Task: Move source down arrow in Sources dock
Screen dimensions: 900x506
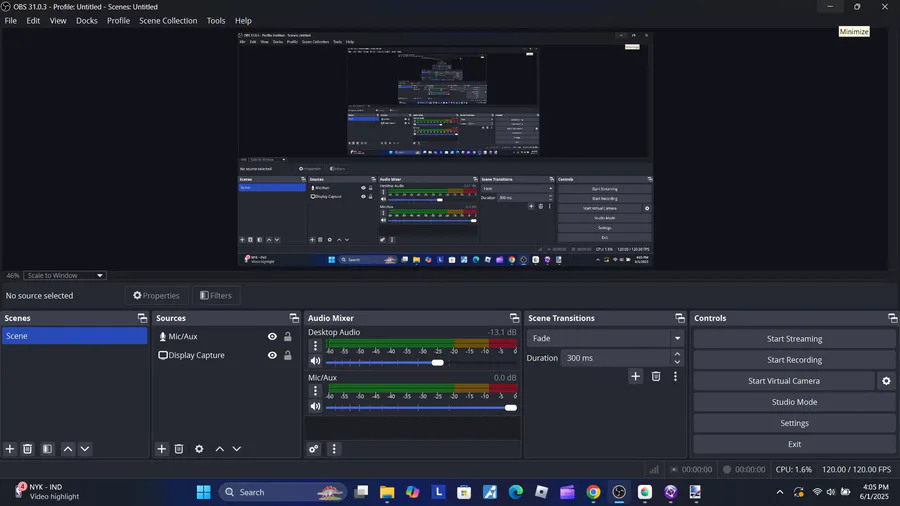Action: tap(236, 449)
